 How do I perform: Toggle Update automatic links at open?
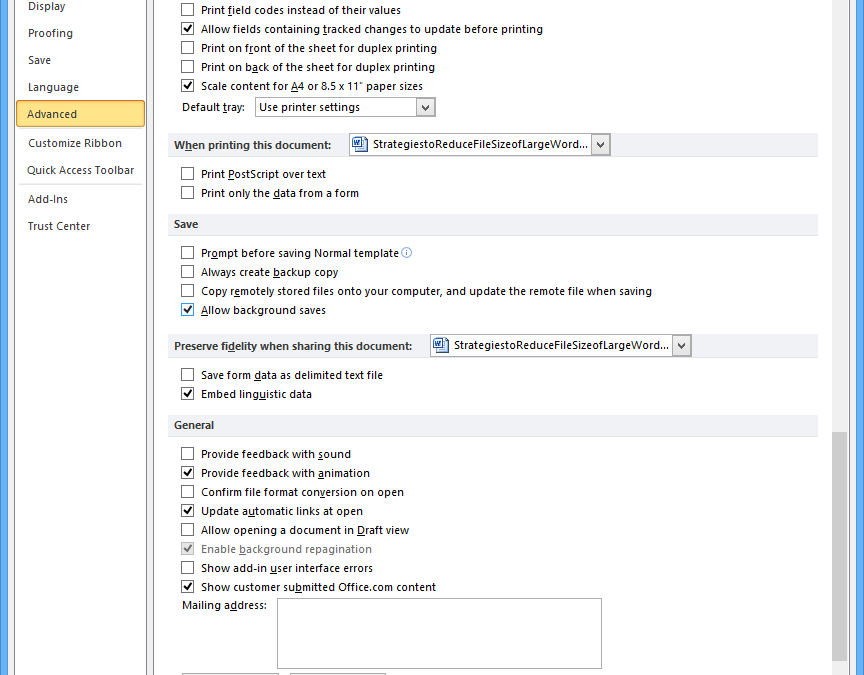pyautogui.click(x=188, y=511)
